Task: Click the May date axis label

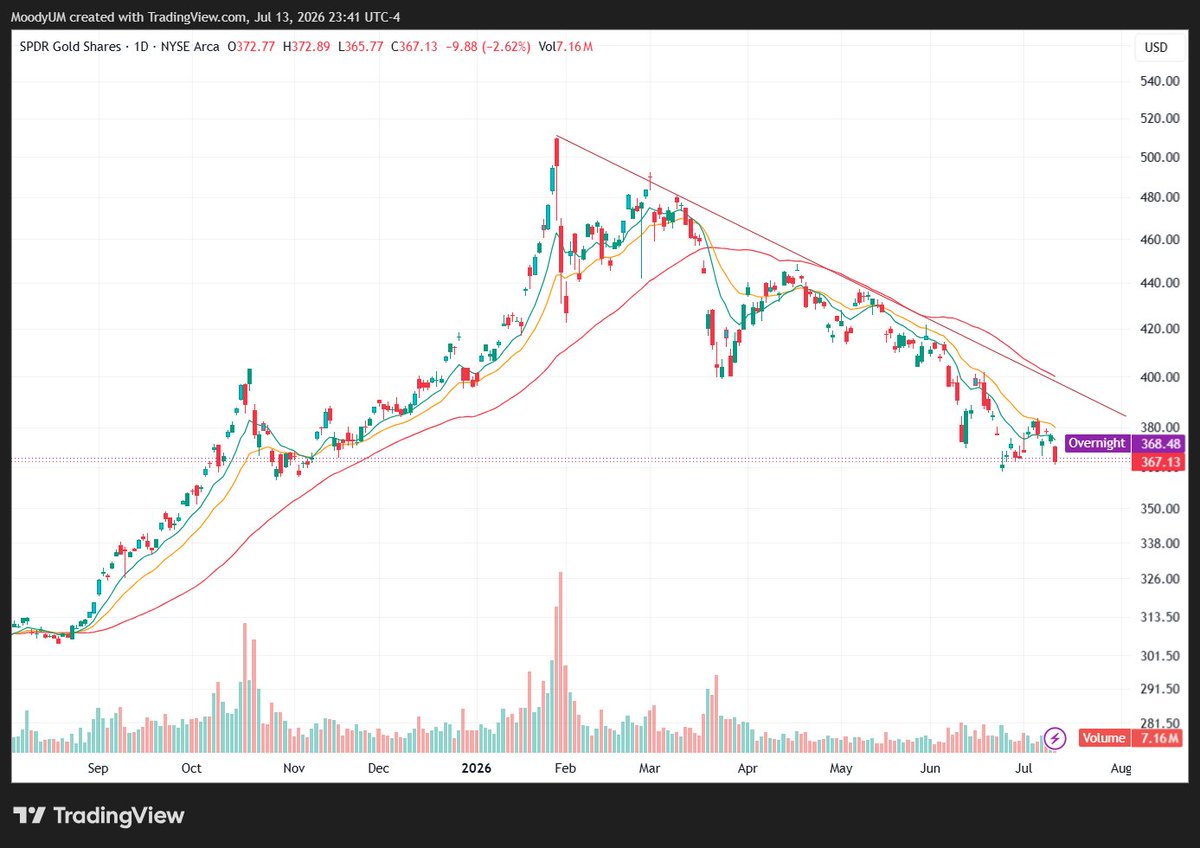Action: click(841, 769)
